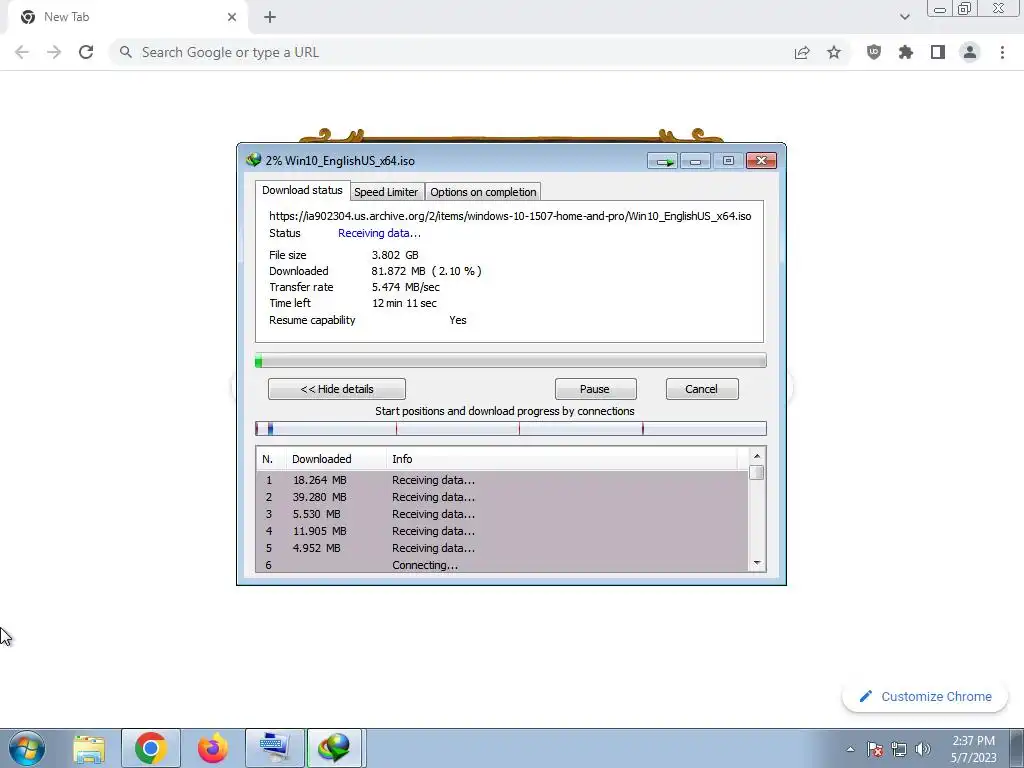The height and width of the screenshot is (768, 1024).
Task: Click Chrome icon in taskbar
Action: click(x=151, y=748)
